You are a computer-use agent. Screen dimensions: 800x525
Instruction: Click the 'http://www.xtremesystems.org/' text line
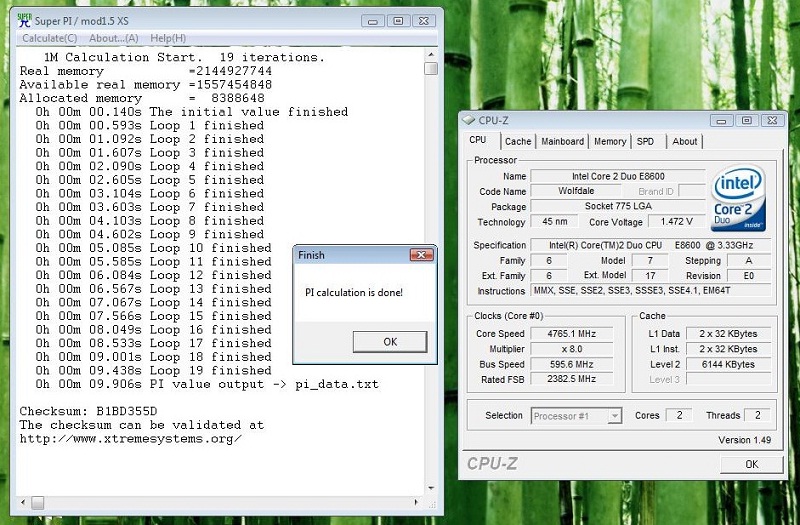click(x=131, y=438)
